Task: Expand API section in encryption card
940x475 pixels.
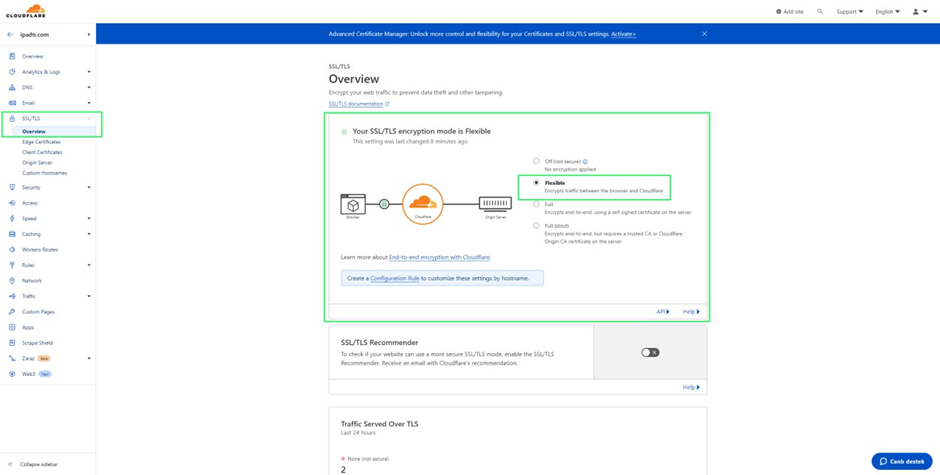Action: coord(663,312)
